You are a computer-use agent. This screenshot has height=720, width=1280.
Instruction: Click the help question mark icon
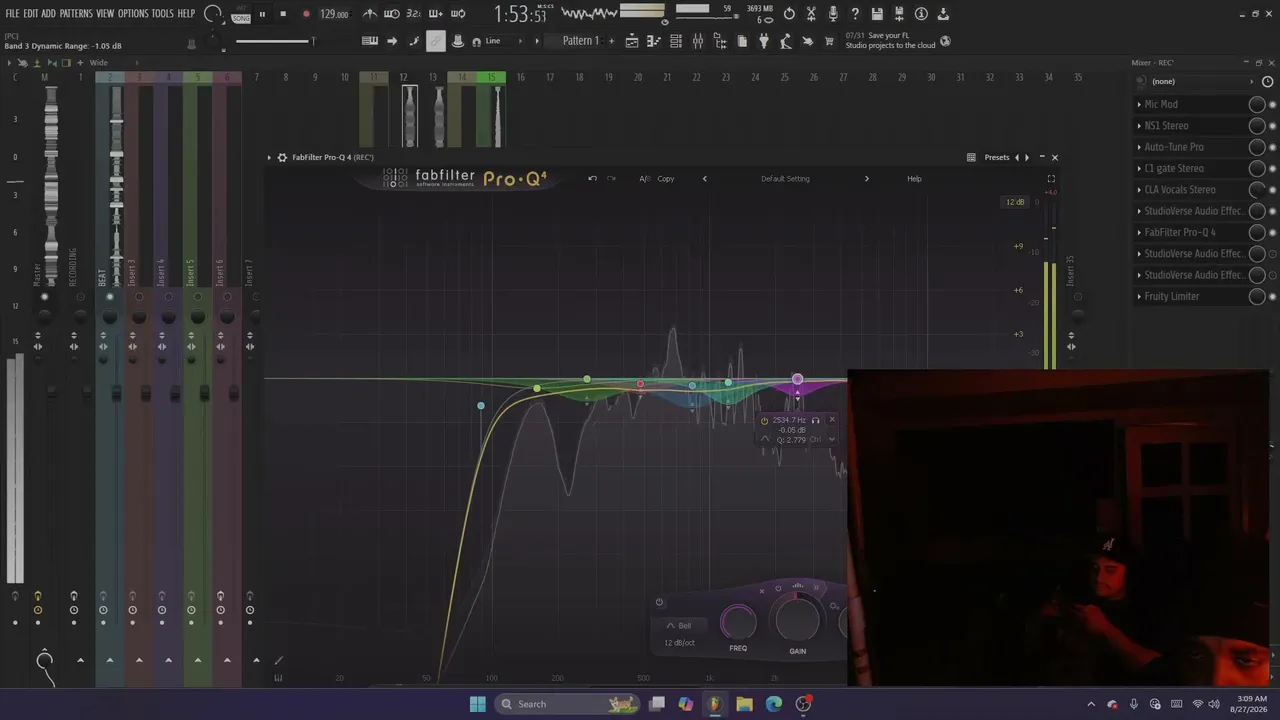click(x=855, y=14)
